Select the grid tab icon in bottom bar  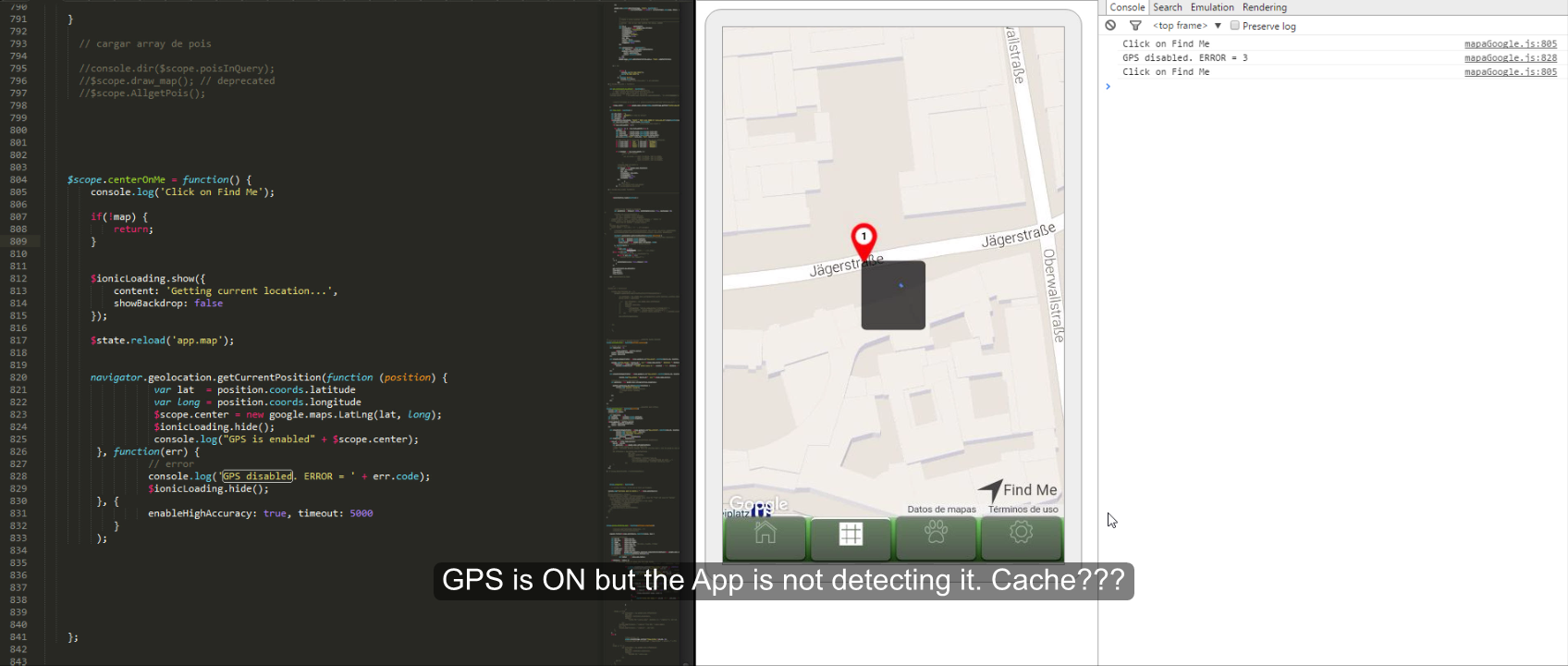[x=851, y=534]
